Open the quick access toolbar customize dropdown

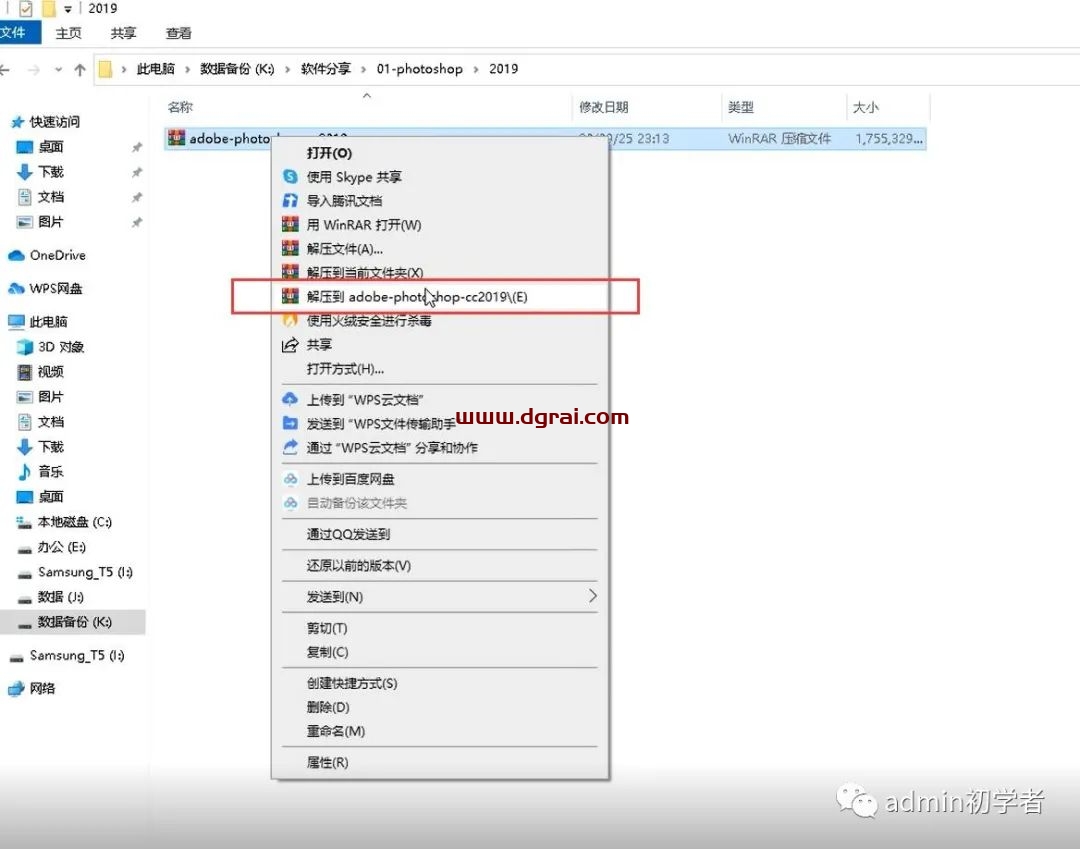click(x=68, y=10)
